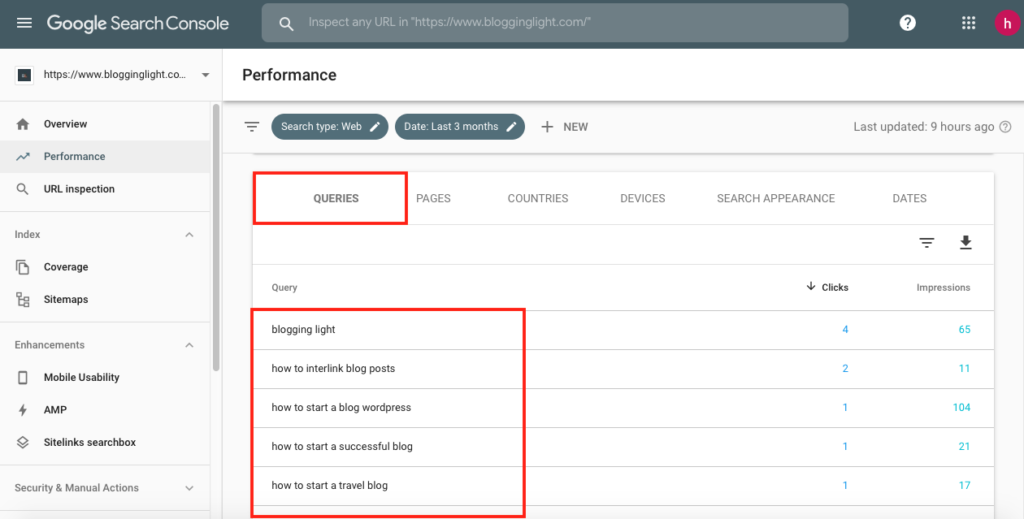Switch to the Queries tab

point(336,198)
